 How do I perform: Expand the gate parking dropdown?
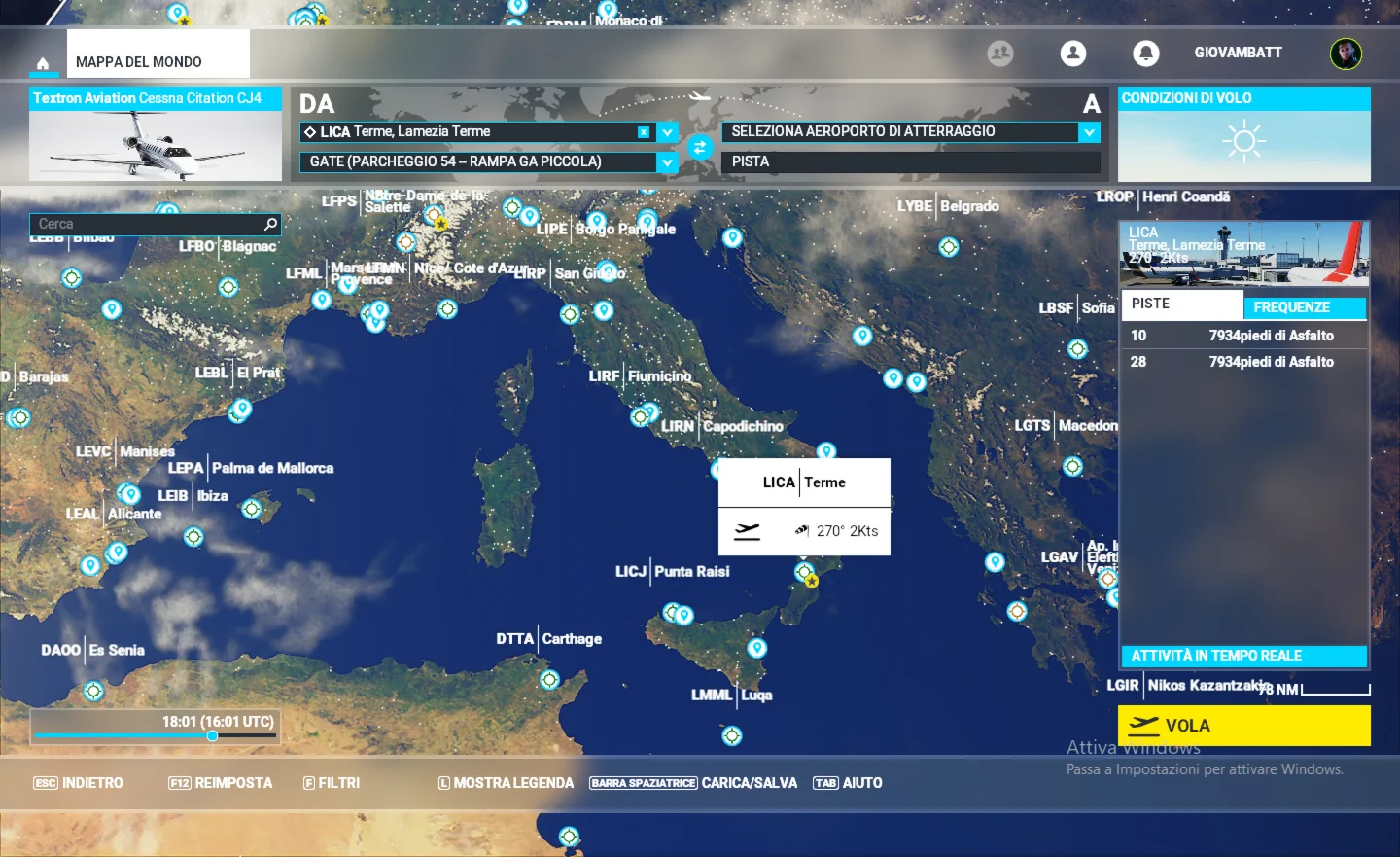click(667, 162)
